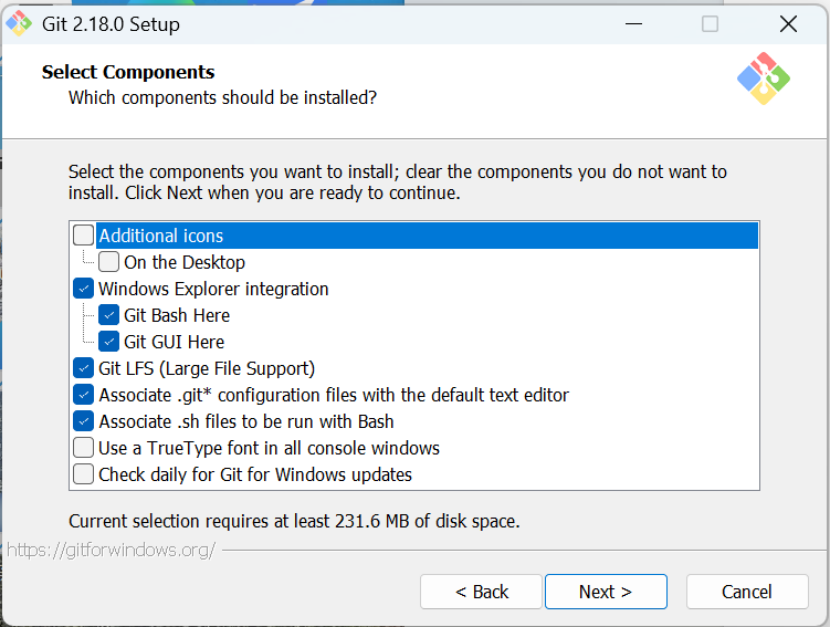This screenshot has width=831, height=627.
Task: Check the On the Desktop option
Action: [109, 261]
